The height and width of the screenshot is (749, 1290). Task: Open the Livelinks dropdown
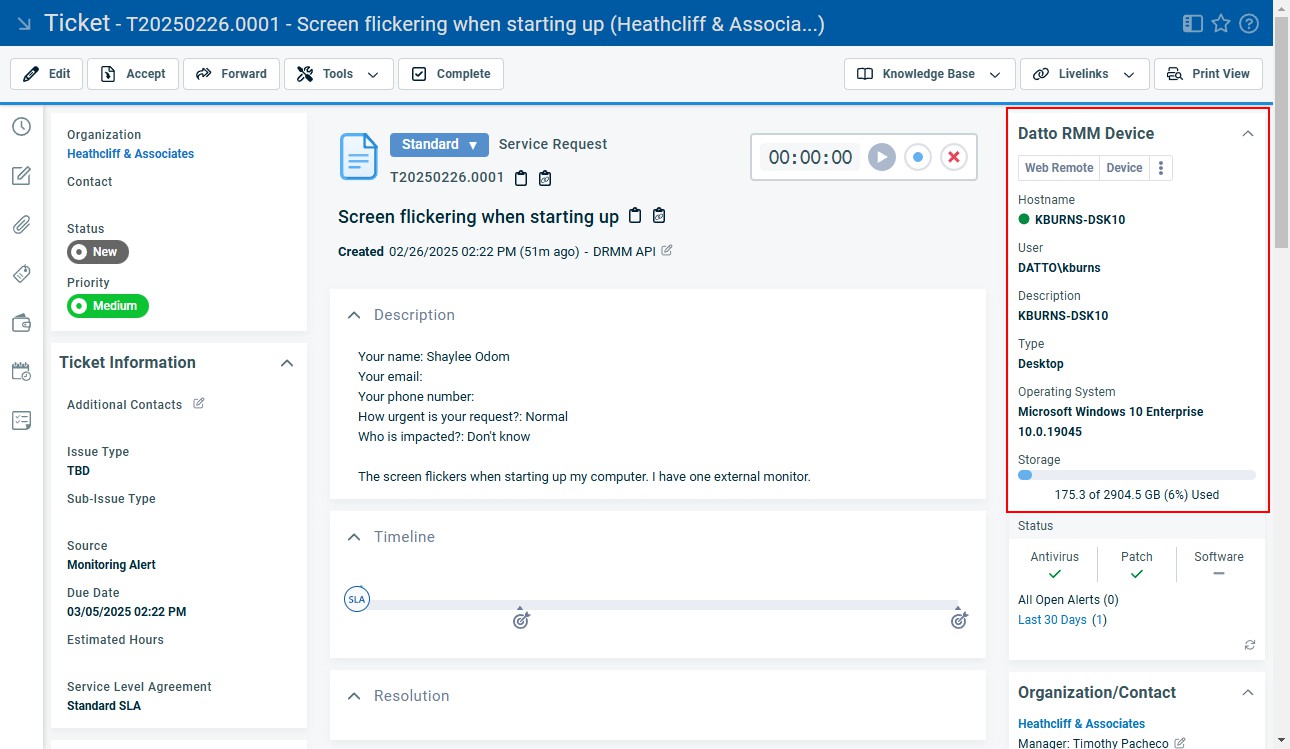1084,74
